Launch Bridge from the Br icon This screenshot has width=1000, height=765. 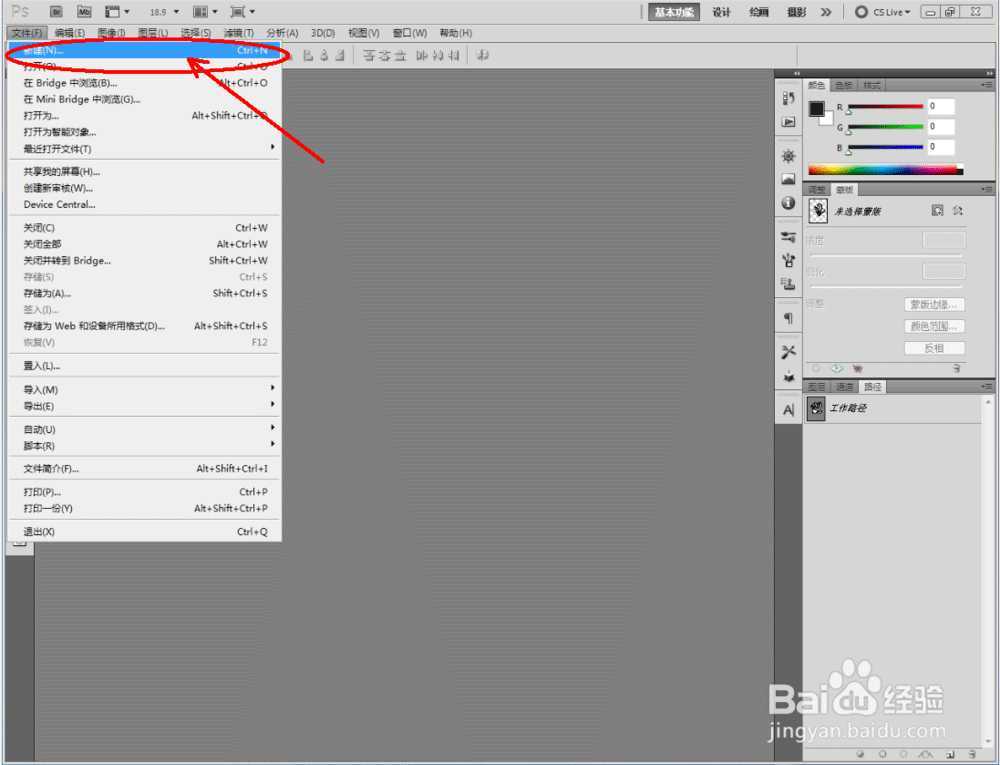tap(57, 11)
